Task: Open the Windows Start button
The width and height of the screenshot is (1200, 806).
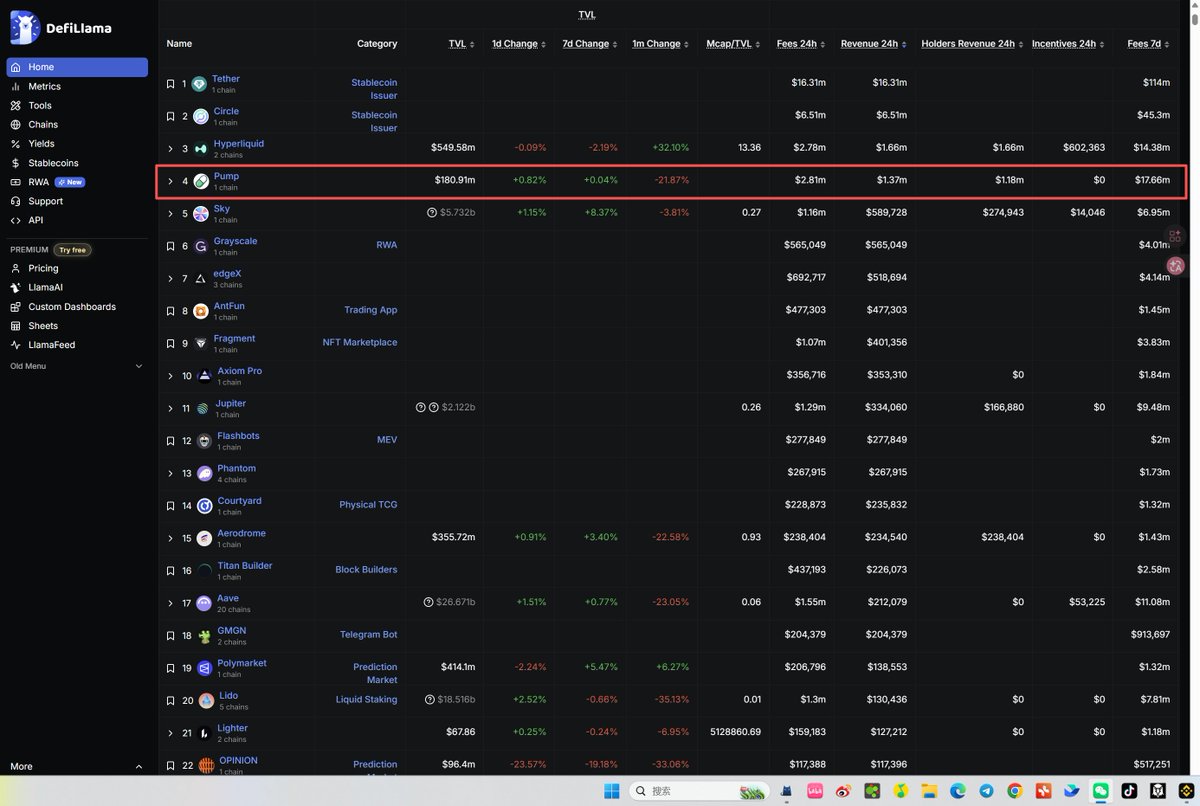Action: (612, 791)
